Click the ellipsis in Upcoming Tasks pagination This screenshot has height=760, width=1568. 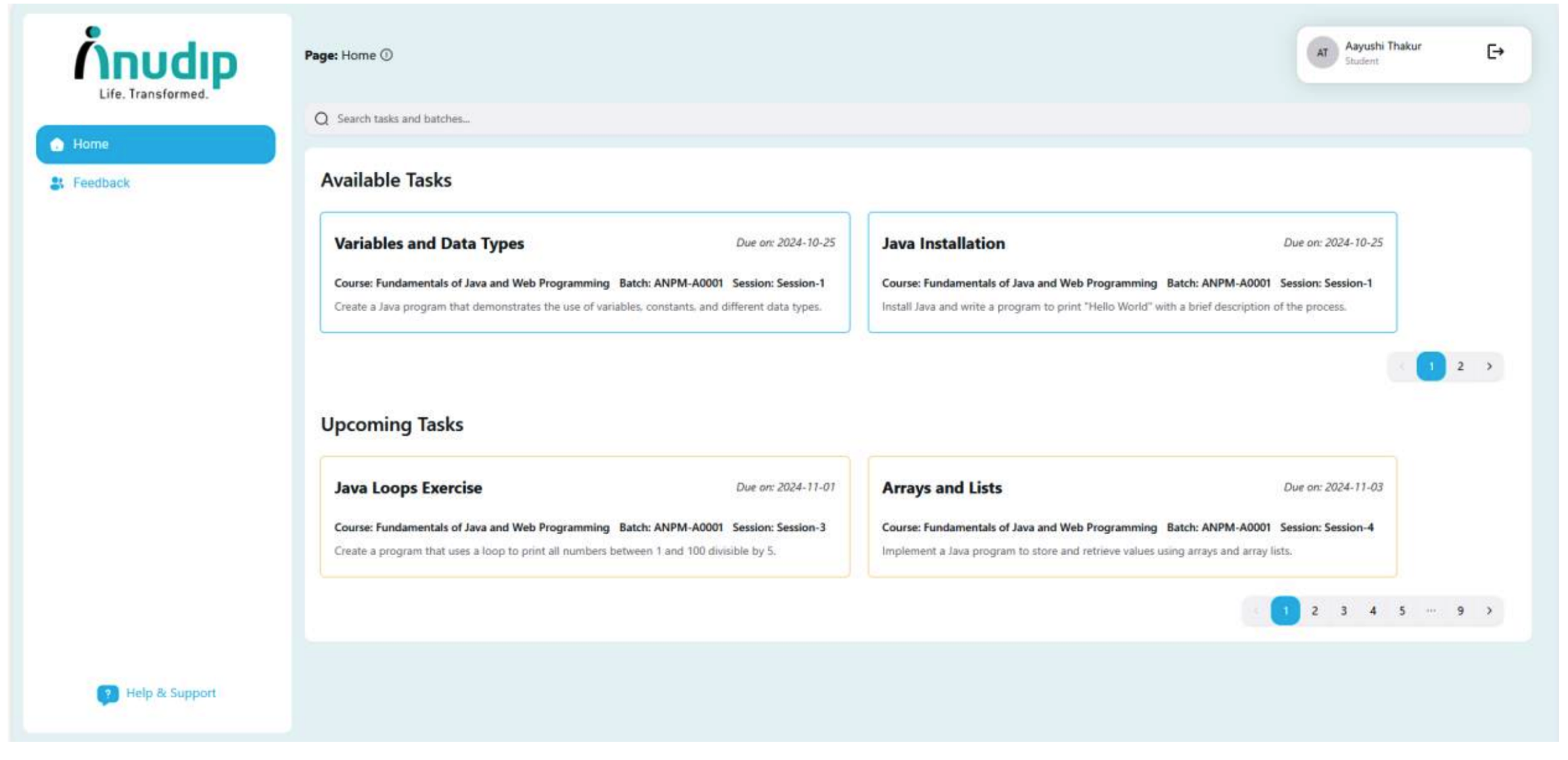1431,609
